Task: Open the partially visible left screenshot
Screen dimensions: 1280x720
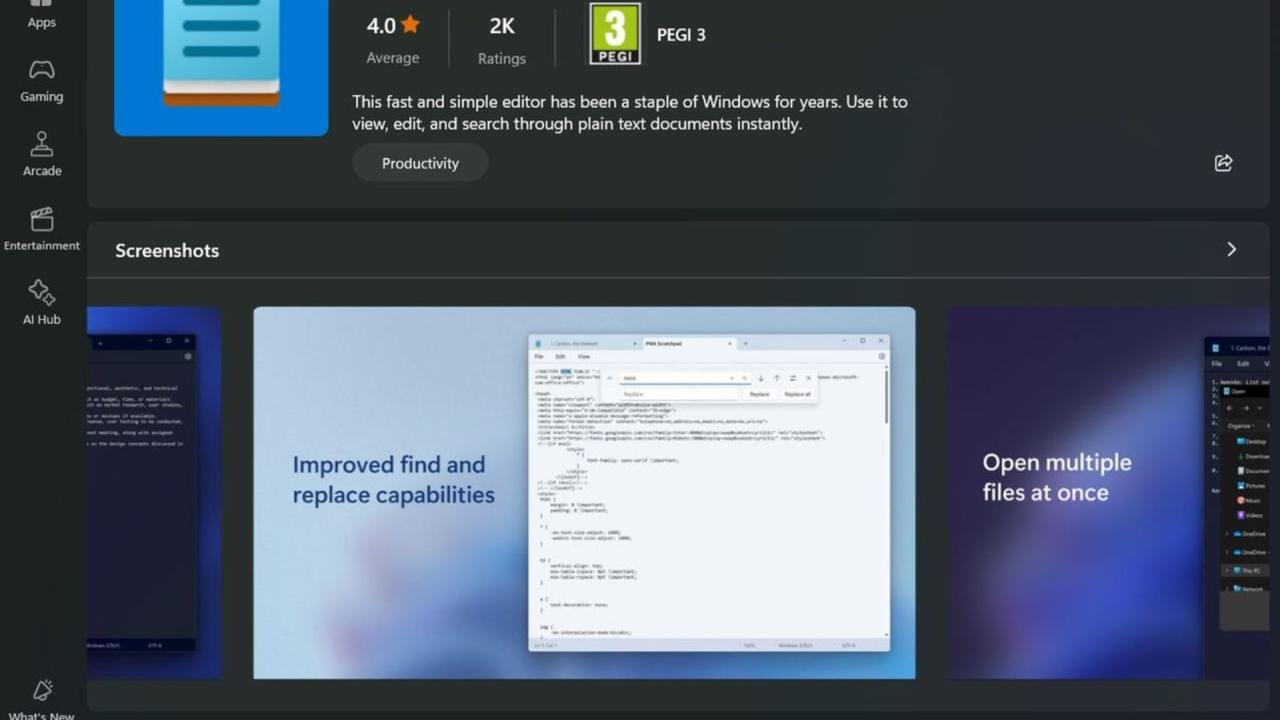Action: pos(154,493)
